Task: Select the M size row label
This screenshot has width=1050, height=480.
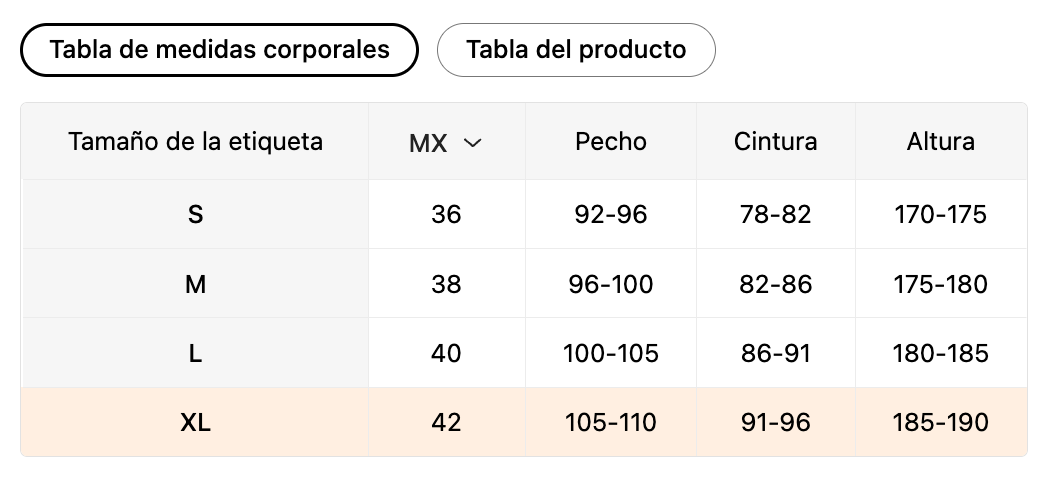Action: [x=196, y=284]
